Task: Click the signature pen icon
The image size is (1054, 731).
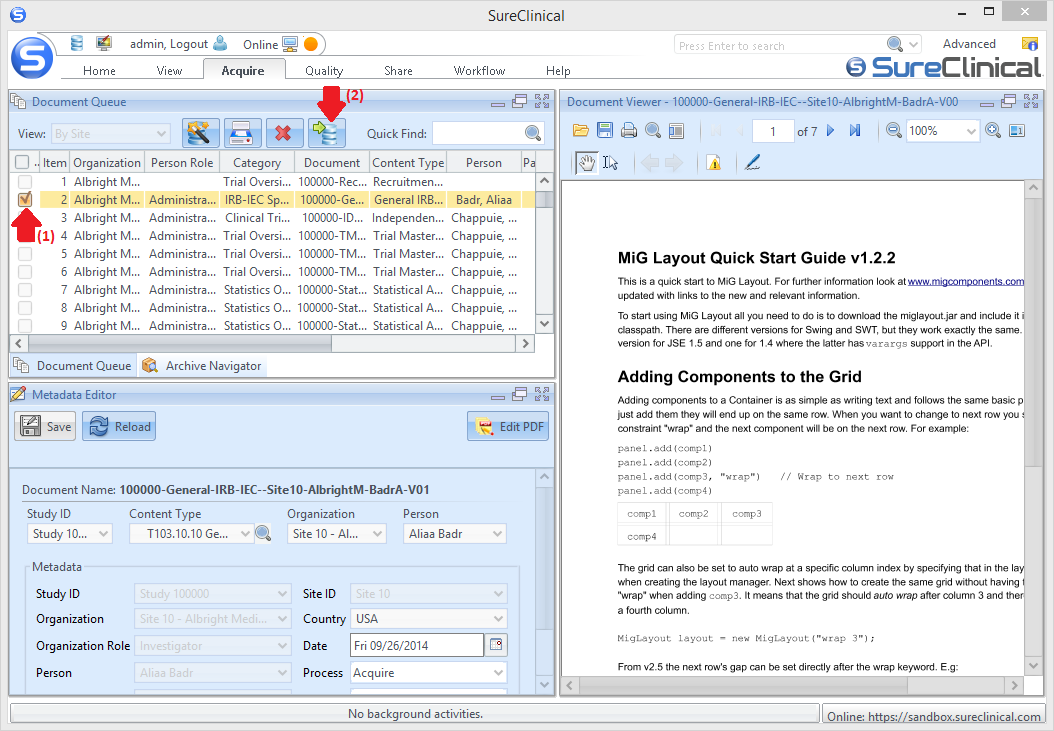Action: pos(752,163)
